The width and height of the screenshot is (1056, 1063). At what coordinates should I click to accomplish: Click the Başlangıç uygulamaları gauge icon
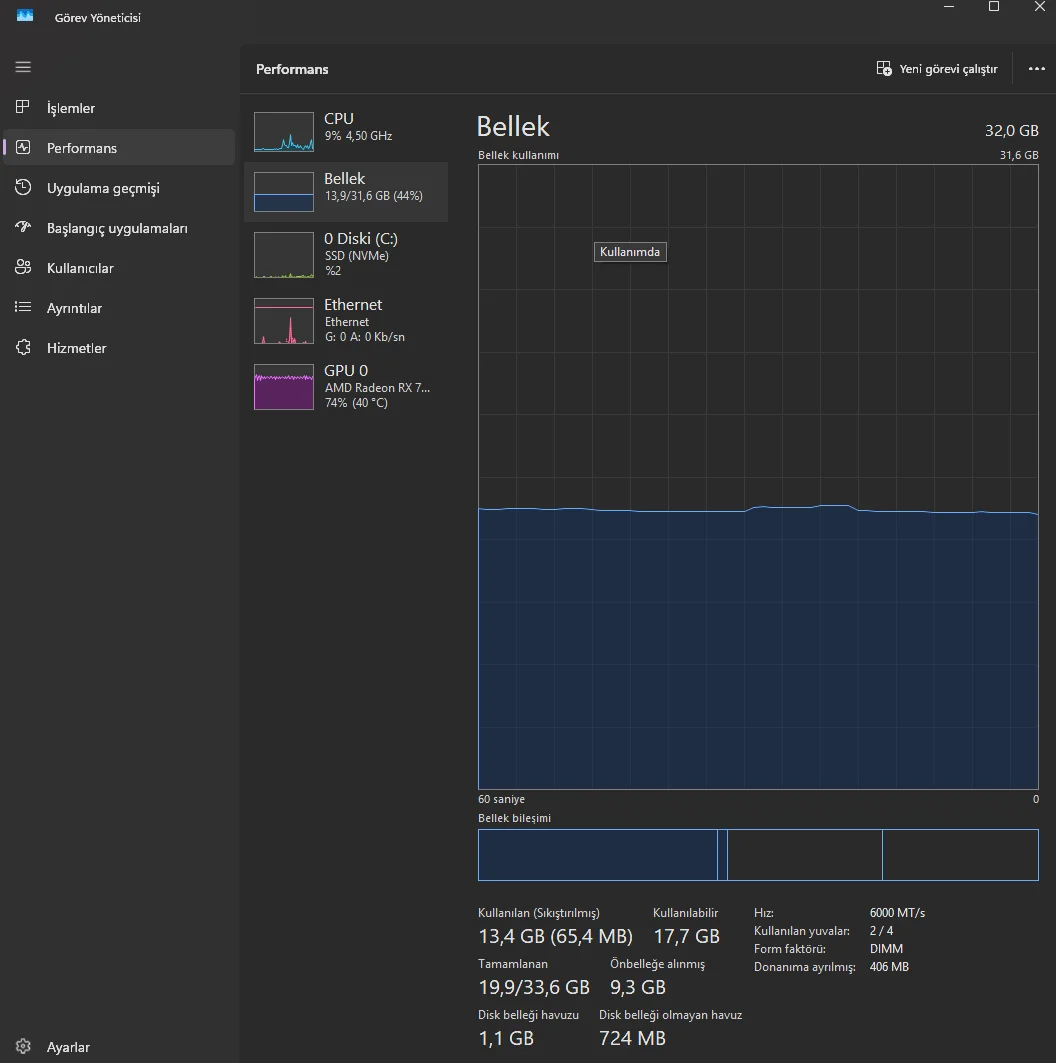(x=23, y=228)
